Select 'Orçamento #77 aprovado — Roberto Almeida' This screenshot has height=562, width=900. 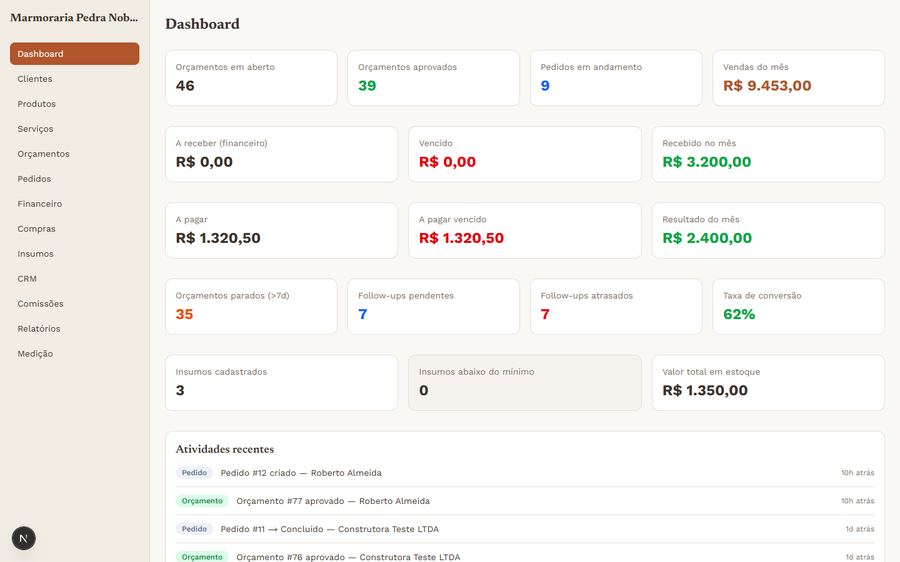click(x=333, y=501)
